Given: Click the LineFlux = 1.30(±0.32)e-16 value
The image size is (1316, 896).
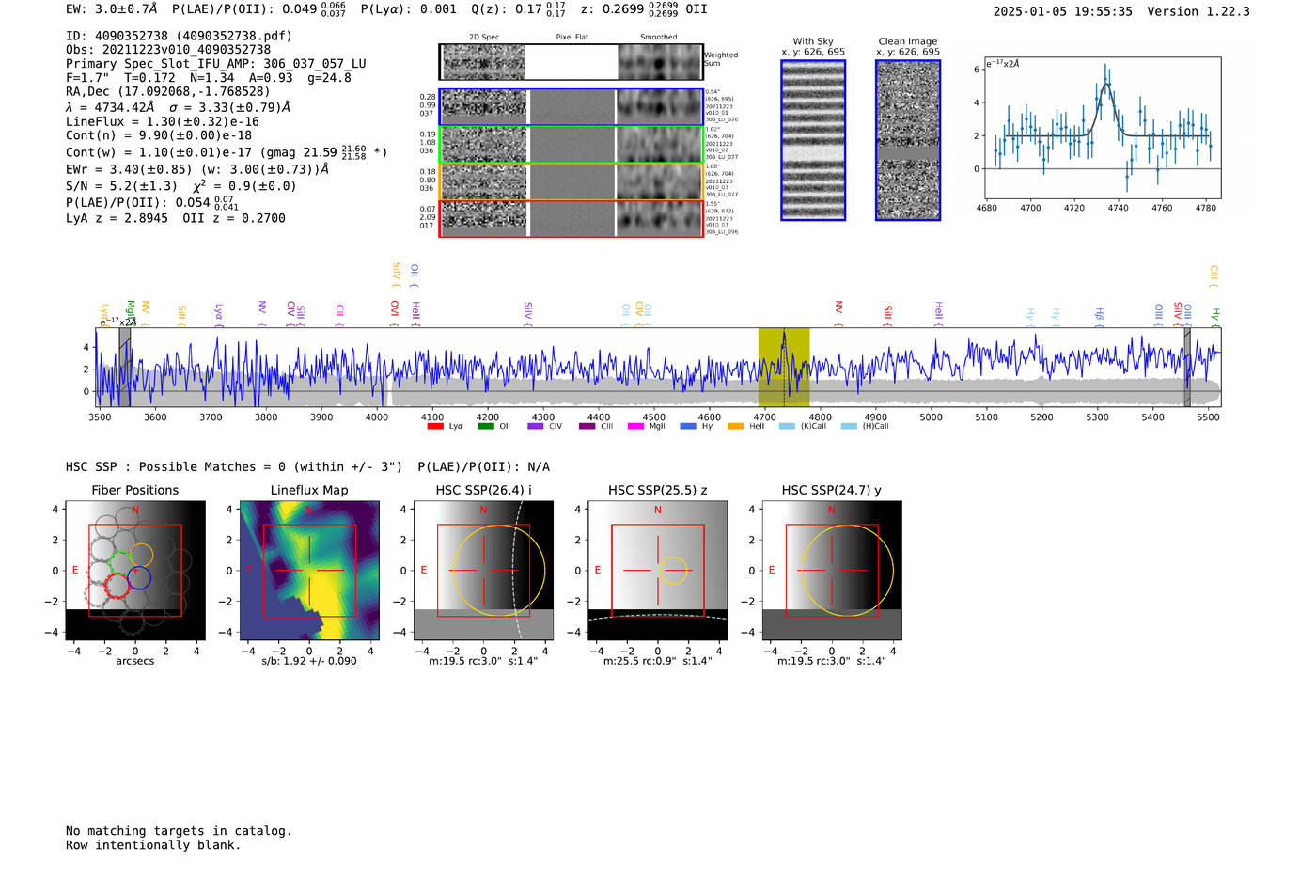Looking at the screenshot, I should pos(162,121).
